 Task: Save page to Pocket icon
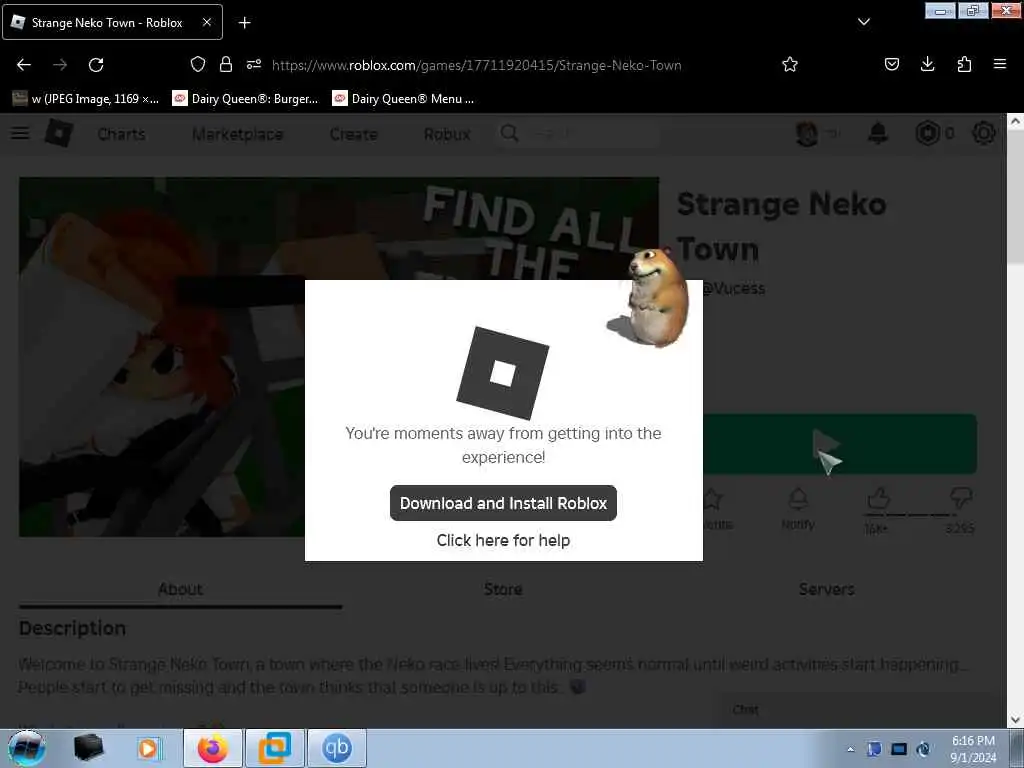click(891, 64)
